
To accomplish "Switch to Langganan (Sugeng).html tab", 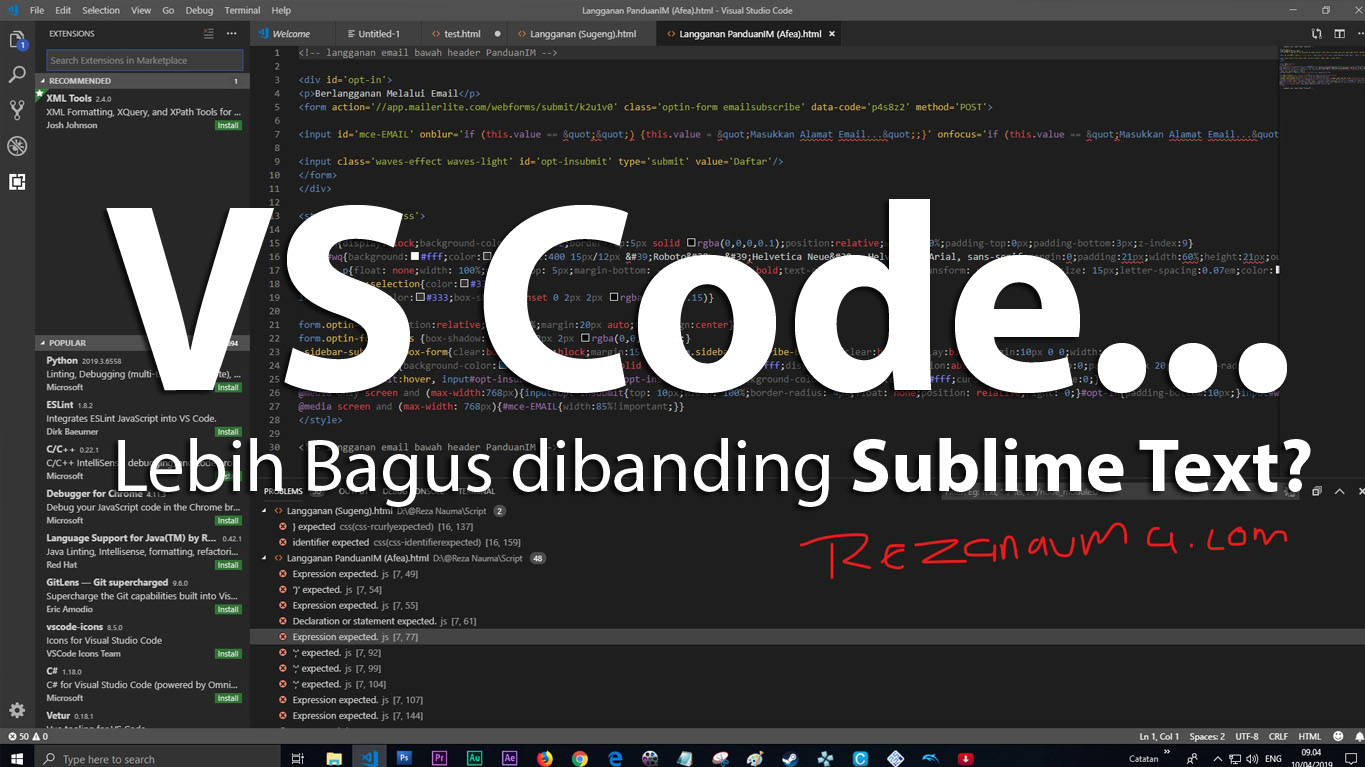I will click(x=582, y=33).
